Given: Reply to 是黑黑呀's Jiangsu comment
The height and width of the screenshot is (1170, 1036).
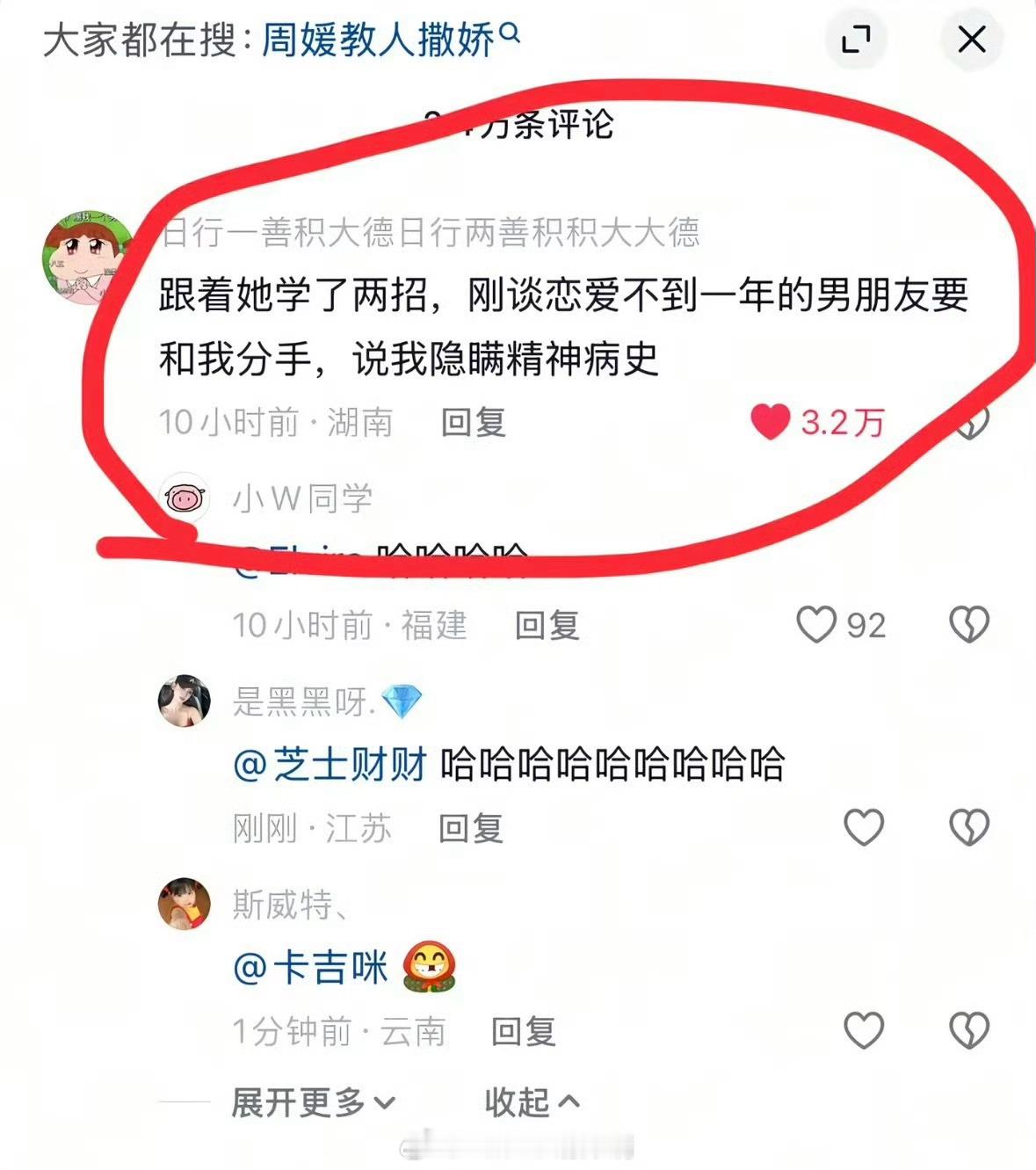Looking at the screenshot, I should (x=471, y=828).
